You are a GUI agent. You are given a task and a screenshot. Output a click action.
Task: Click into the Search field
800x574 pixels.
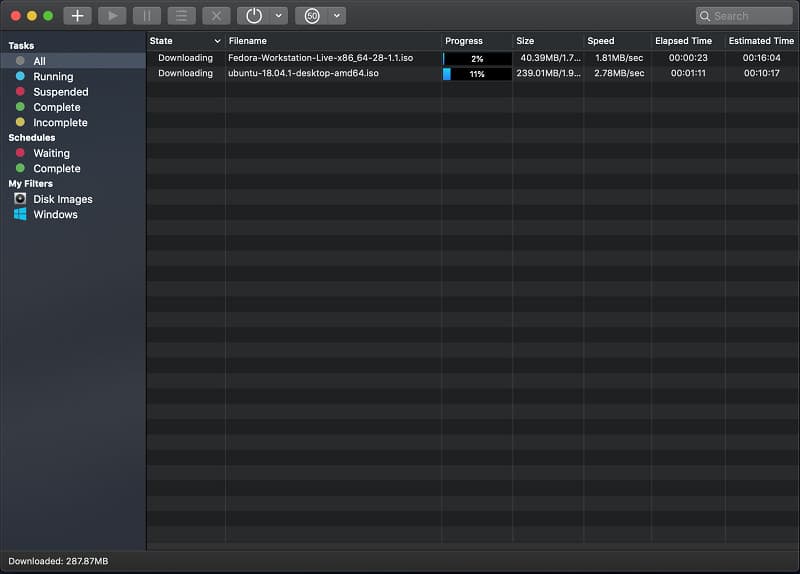750,16
